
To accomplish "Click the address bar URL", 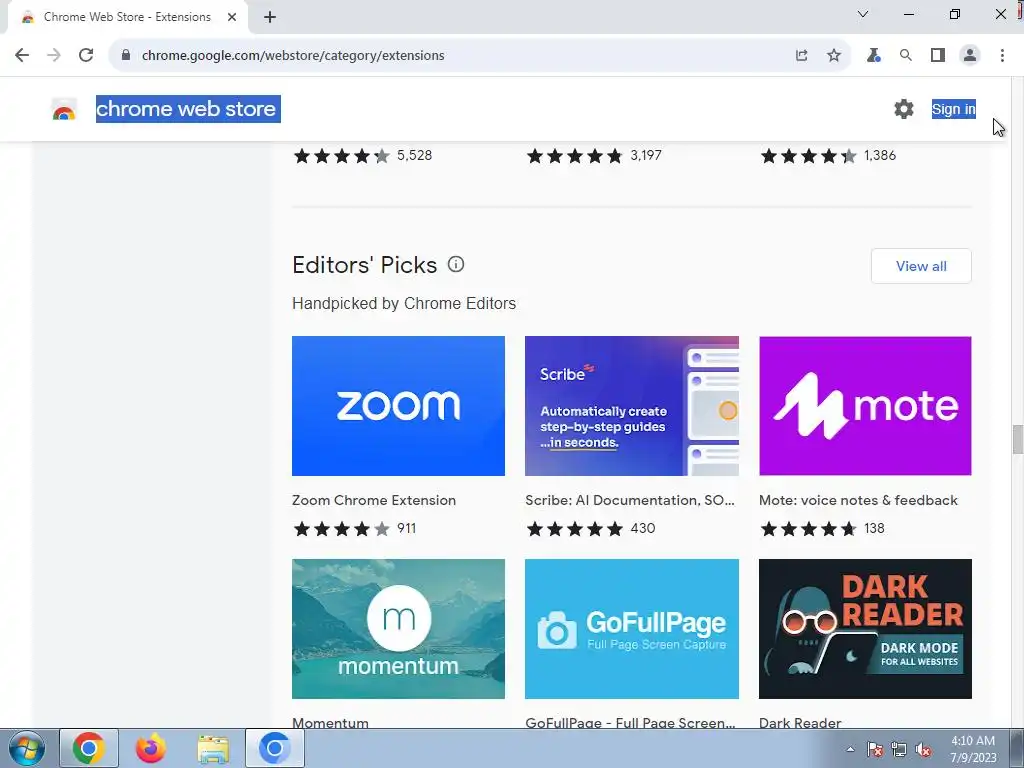I will click(293, 56).
